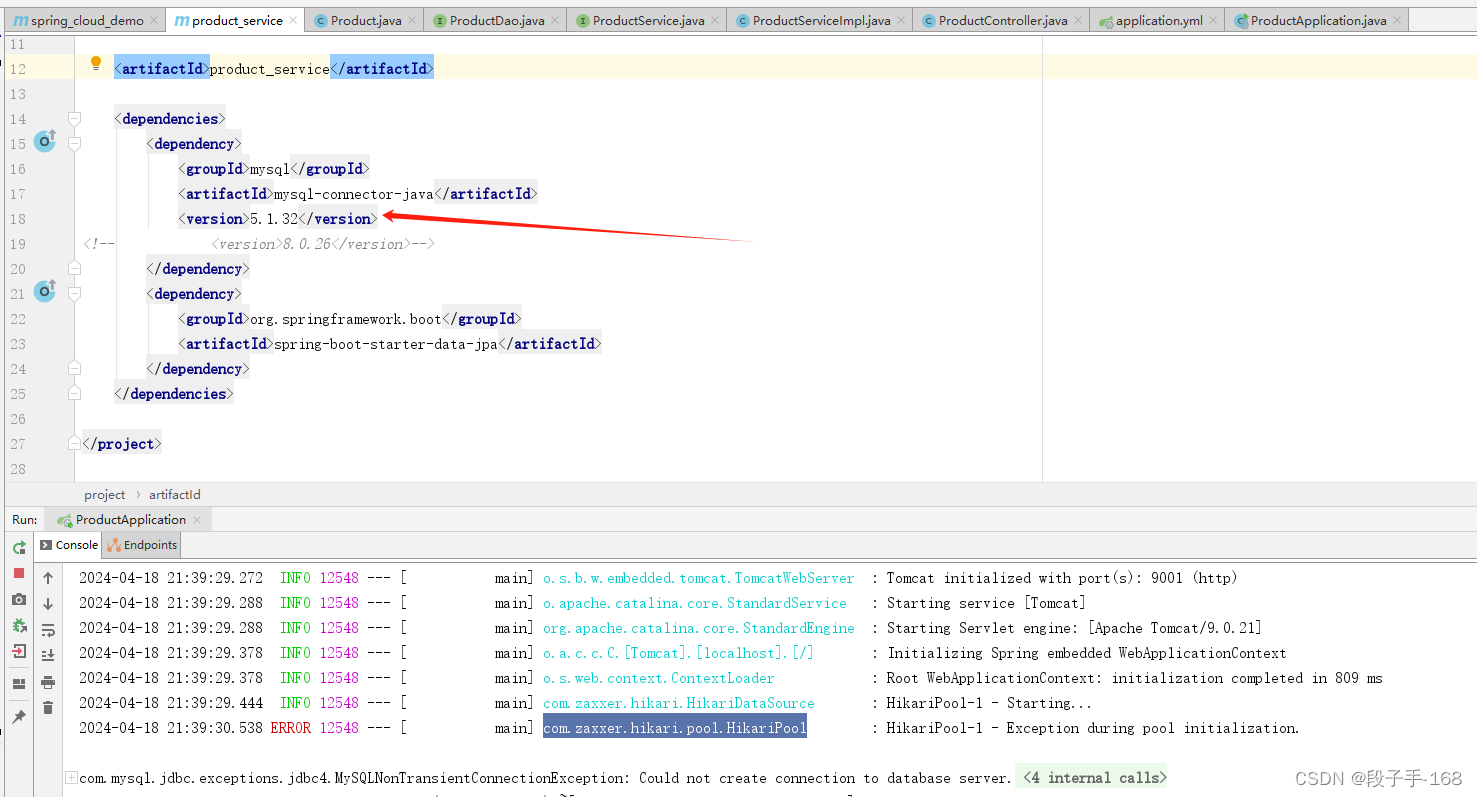Pin the Run tab with pin icon
This screenshot has width=1477, height=797.
click(x=19, y=717)
